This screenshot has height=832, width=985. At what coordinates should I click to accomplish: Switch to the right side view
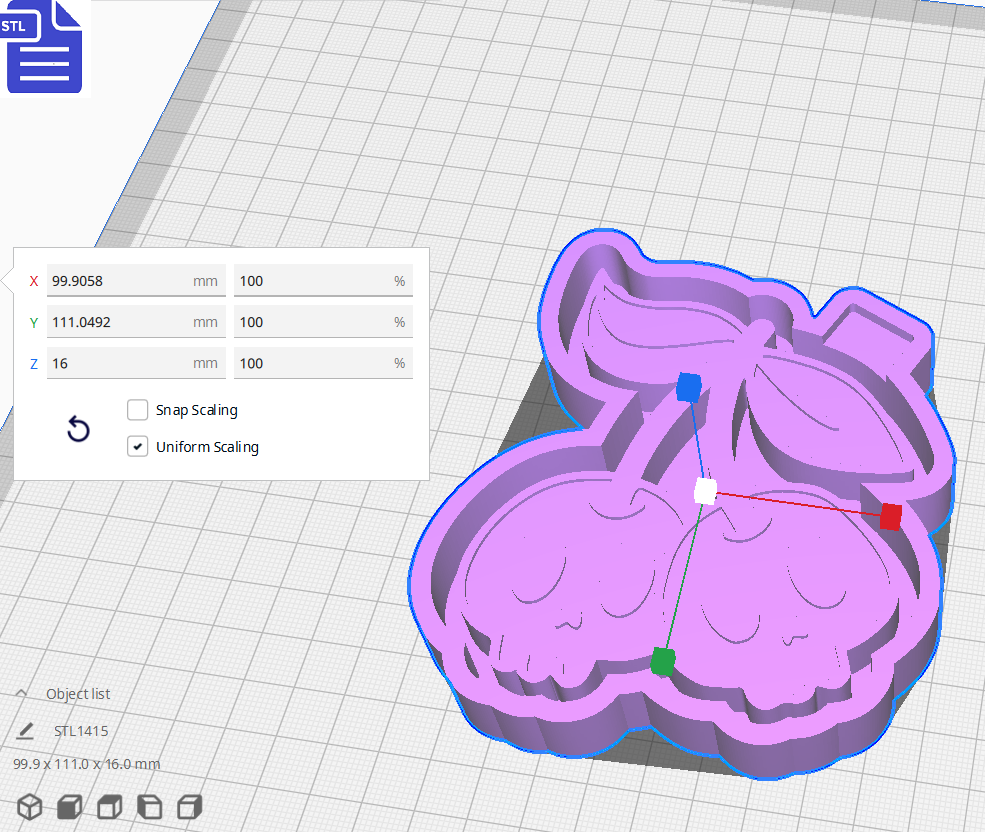click(189, 807)
